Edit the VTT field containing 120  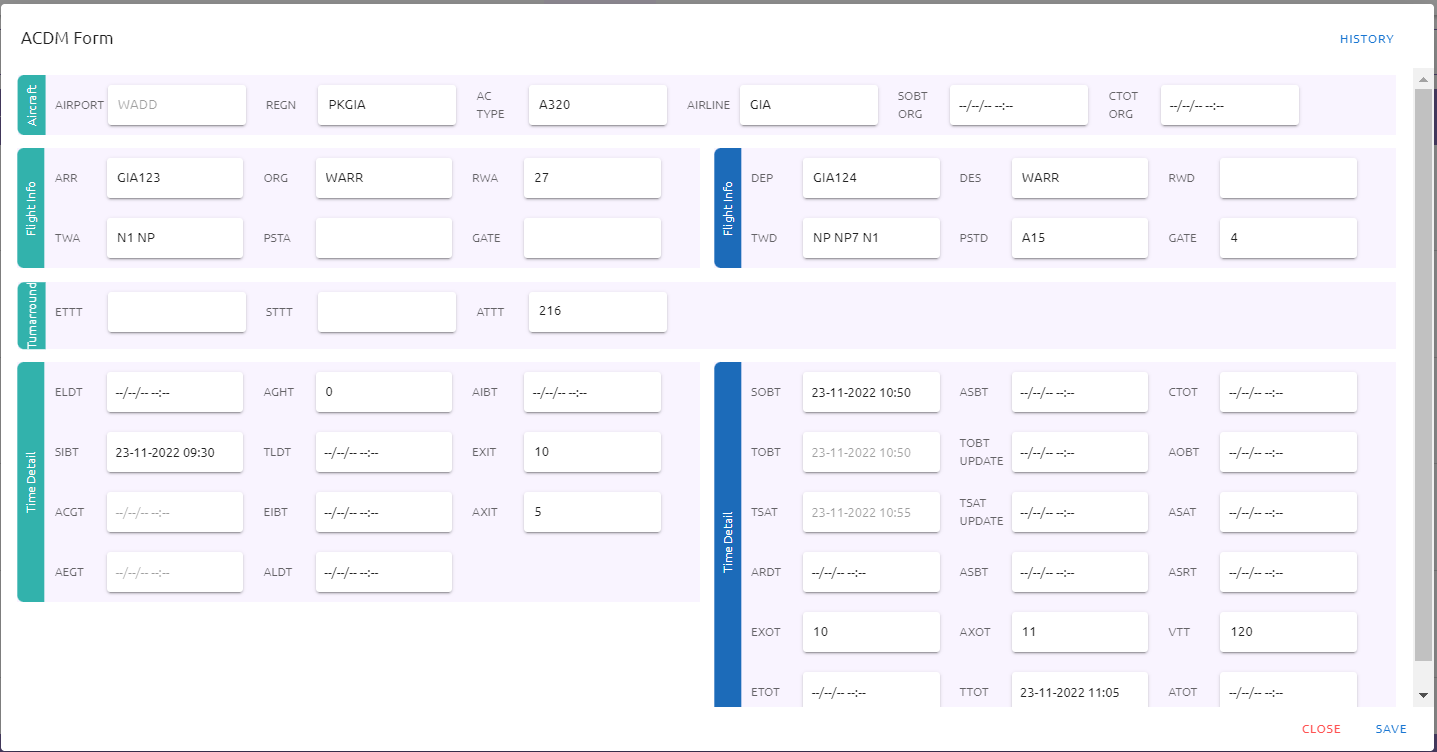tap(1288, 631)
